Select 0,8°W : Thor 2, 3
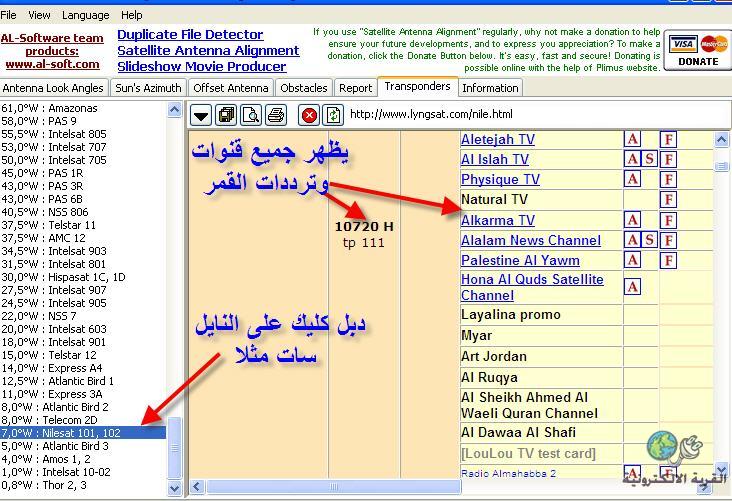732x501 pixels. pos(43,485)
